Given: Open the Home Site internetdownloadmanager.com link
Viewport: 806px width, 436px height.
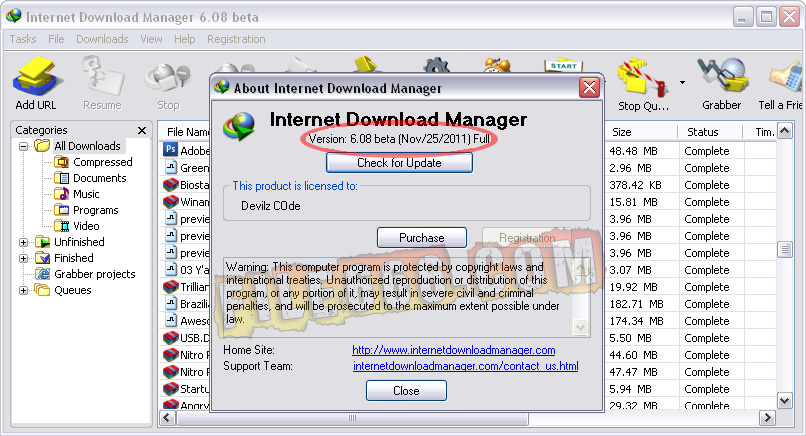Looking at the screenshot, I should pyautogui.click(x=453, y=350).
